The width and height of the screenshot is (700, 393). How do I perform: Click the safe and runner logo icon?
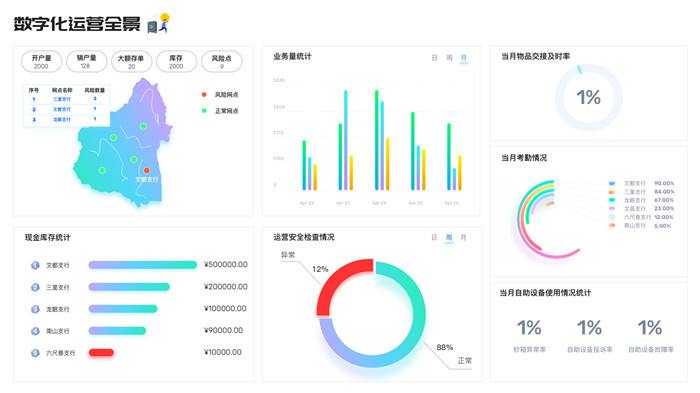pyautogui.click(x=158, y=23)
